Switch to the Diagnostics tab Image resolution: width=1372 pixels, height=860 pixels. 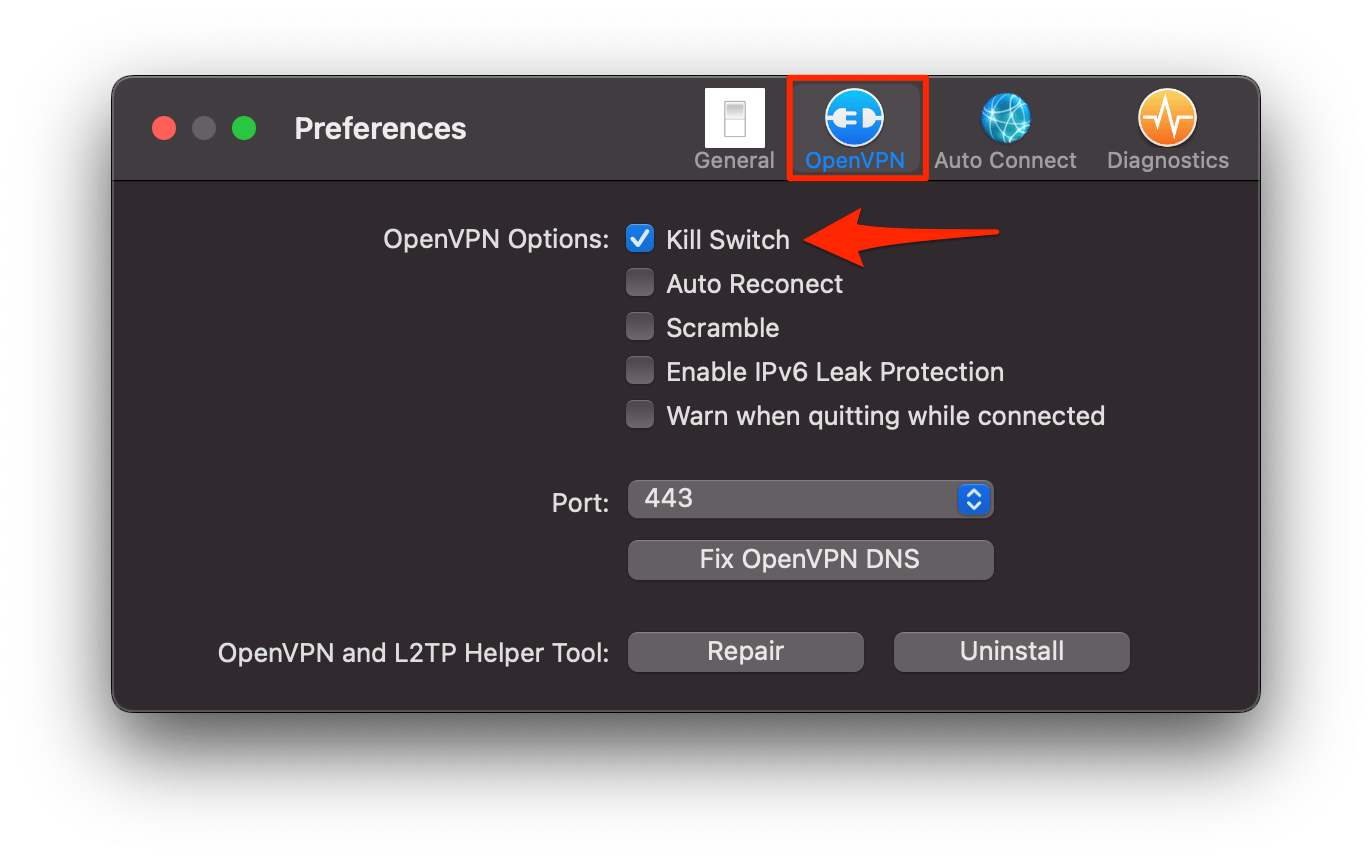coord(1166,128)
